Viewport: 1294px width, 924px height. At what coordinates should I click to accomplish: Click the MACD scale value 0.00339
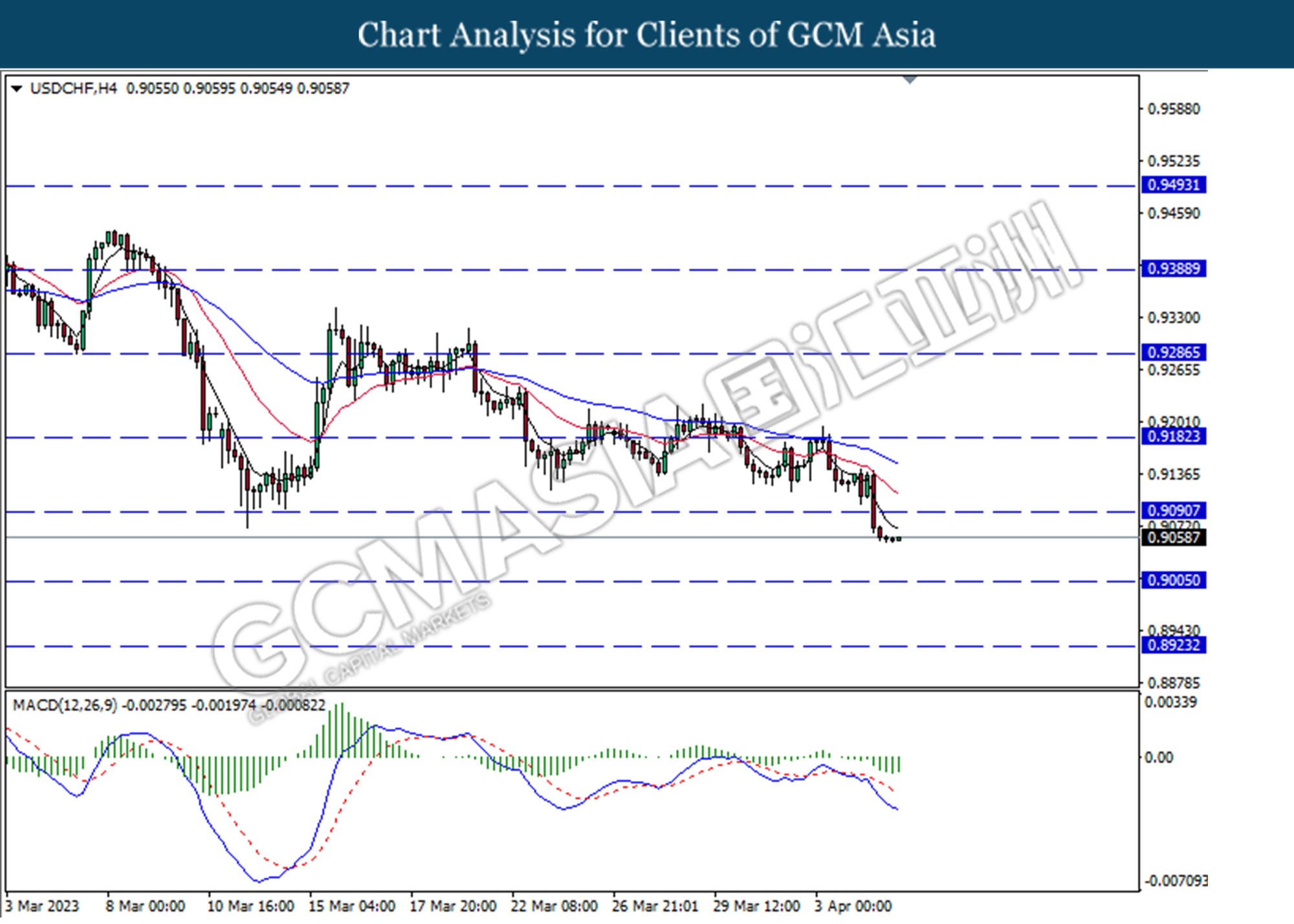(1170, 702)
